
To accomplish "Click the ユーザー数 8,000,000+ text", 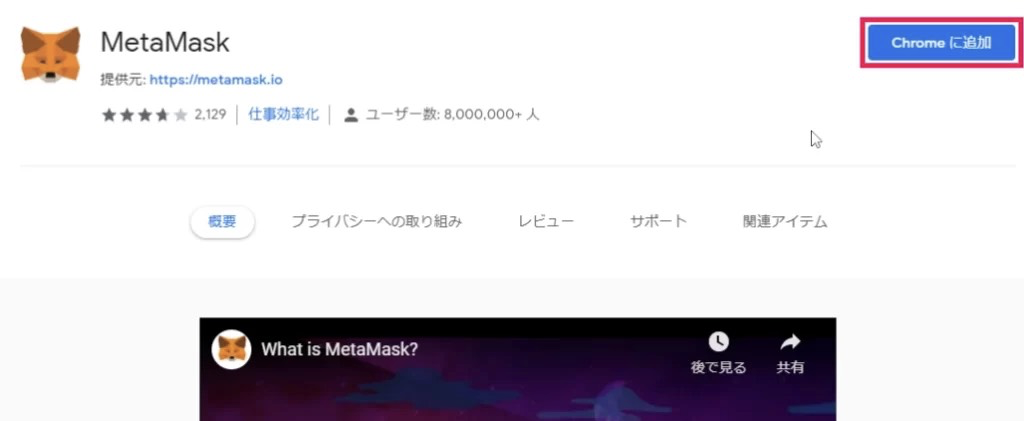I will pyautogui.click(x=452, y=115).
